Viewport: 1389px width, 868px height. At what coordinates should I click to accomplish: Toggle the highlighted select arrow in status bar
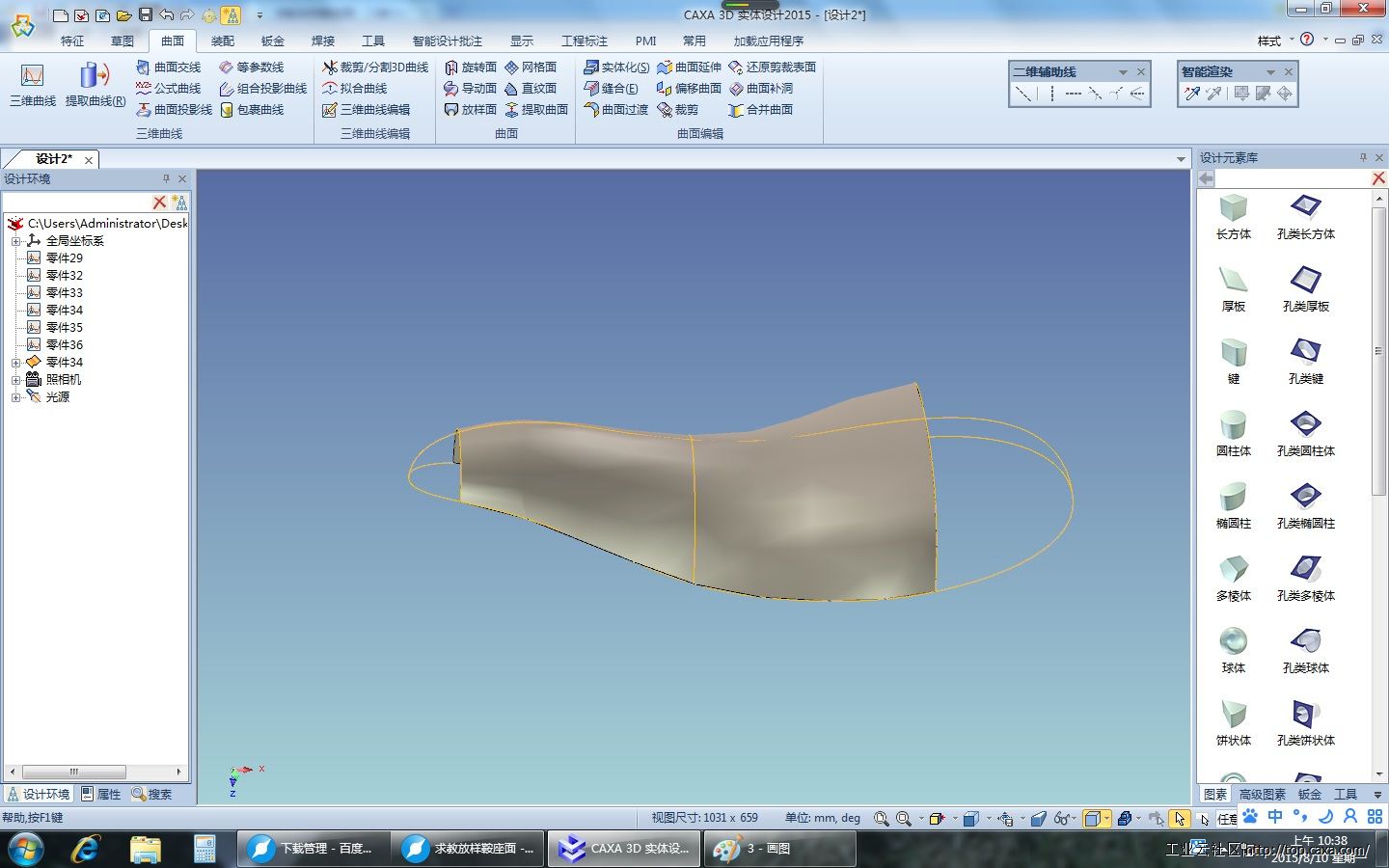[x=1179, y=819]
